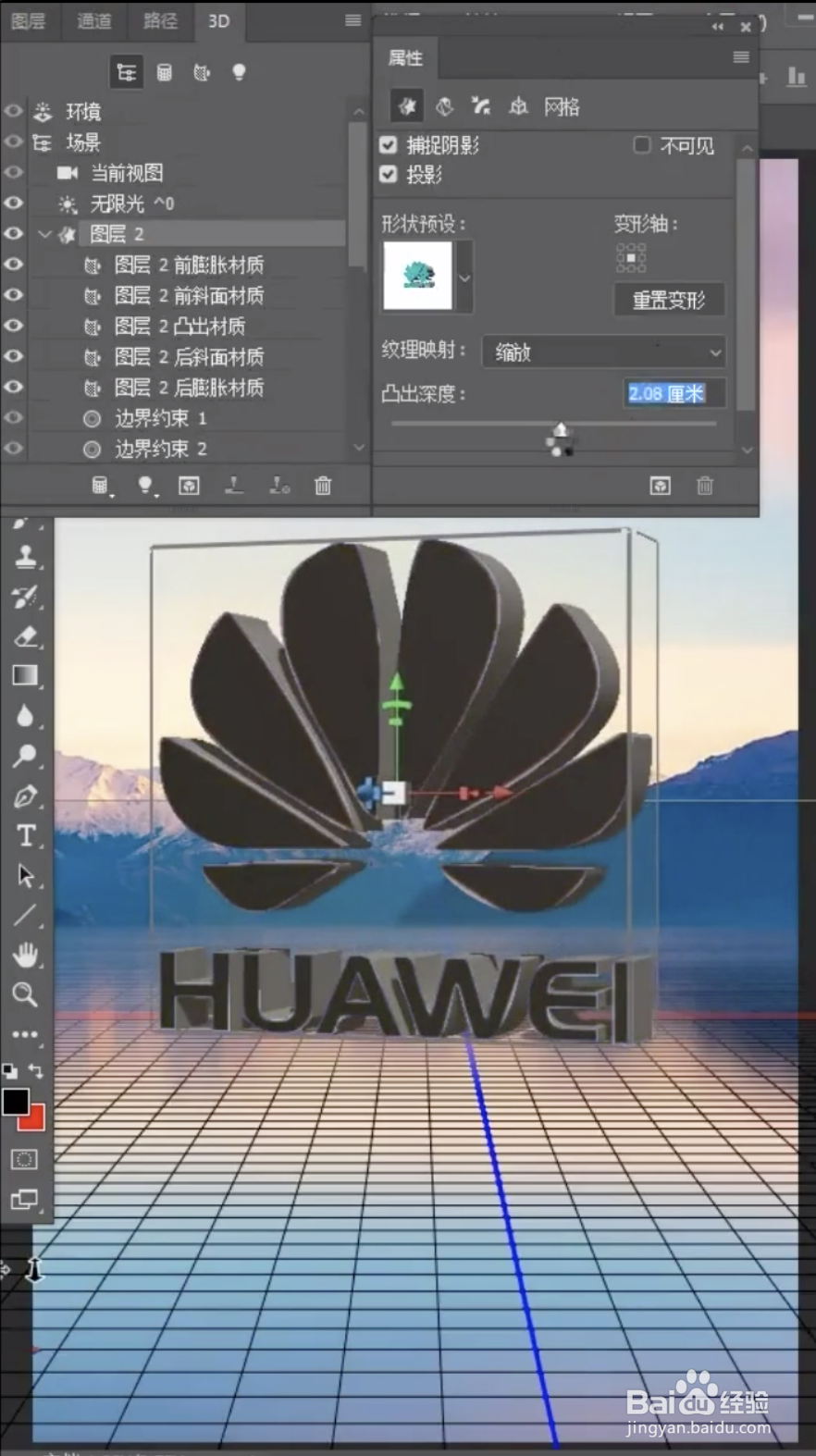This screenshot has height=1456, width=816.
Task: Click the 重置变形 button
Action: 669,300
